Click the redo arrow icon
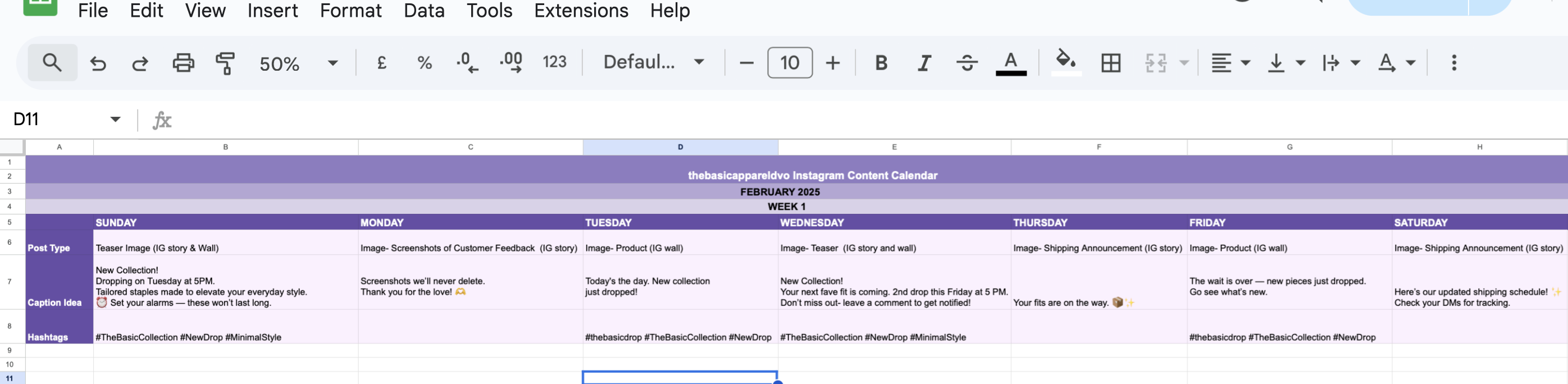 (140, 63)
